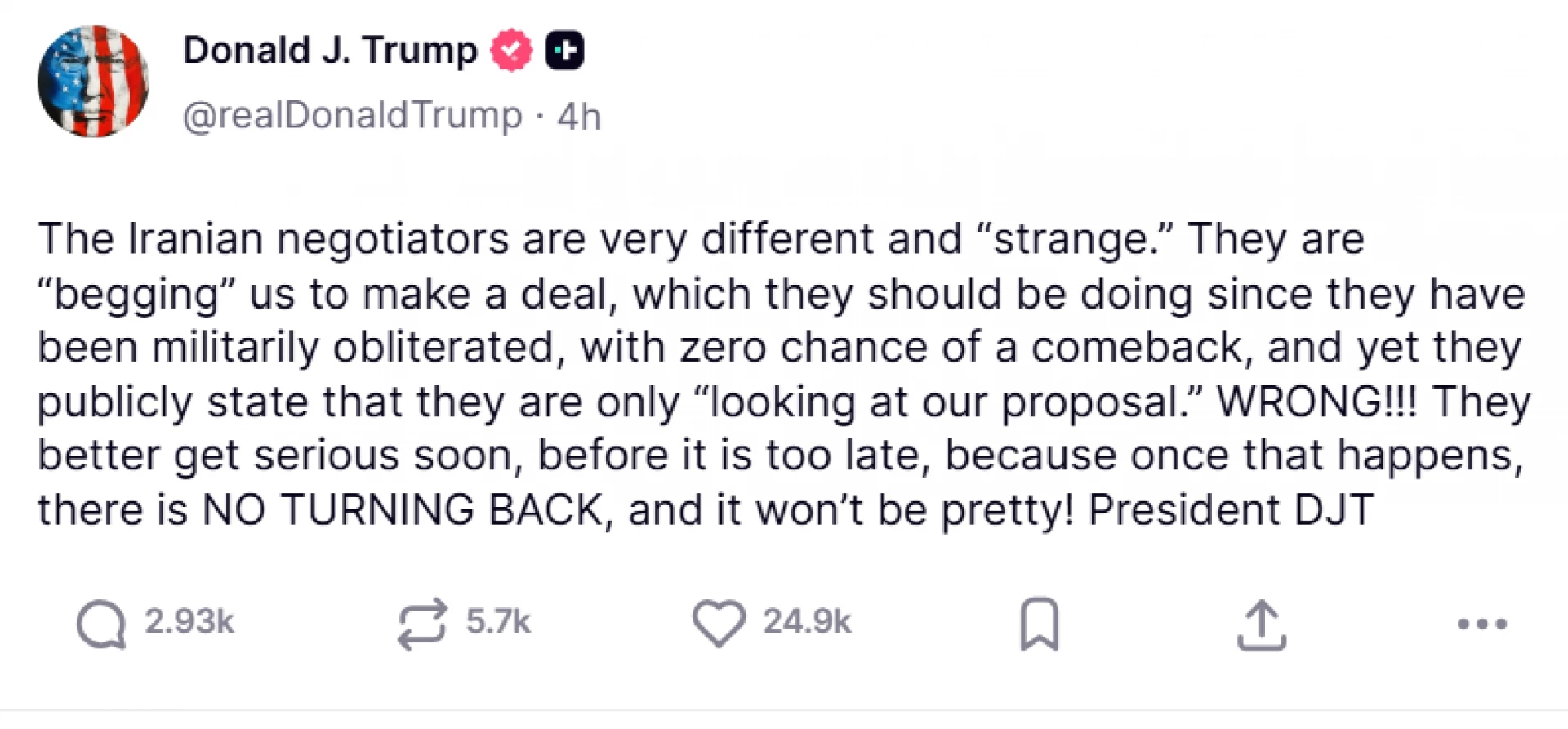Click the red verified checkmark badge
Screen dimensions: 1568x729
(511, 51)
